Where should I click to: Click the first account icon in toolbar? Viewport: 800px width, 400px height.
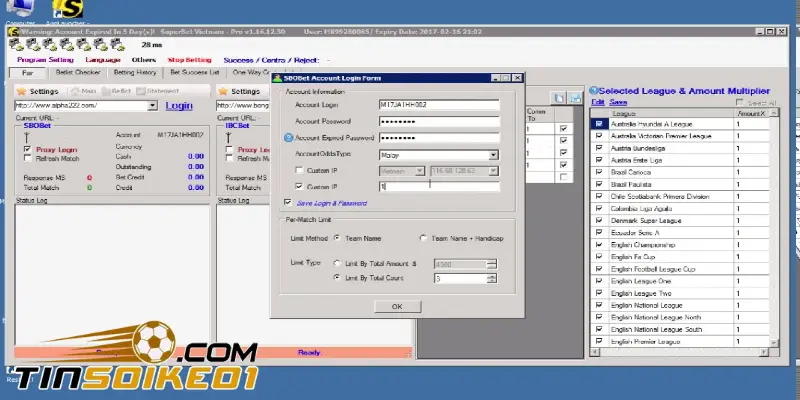coord(14,44)
